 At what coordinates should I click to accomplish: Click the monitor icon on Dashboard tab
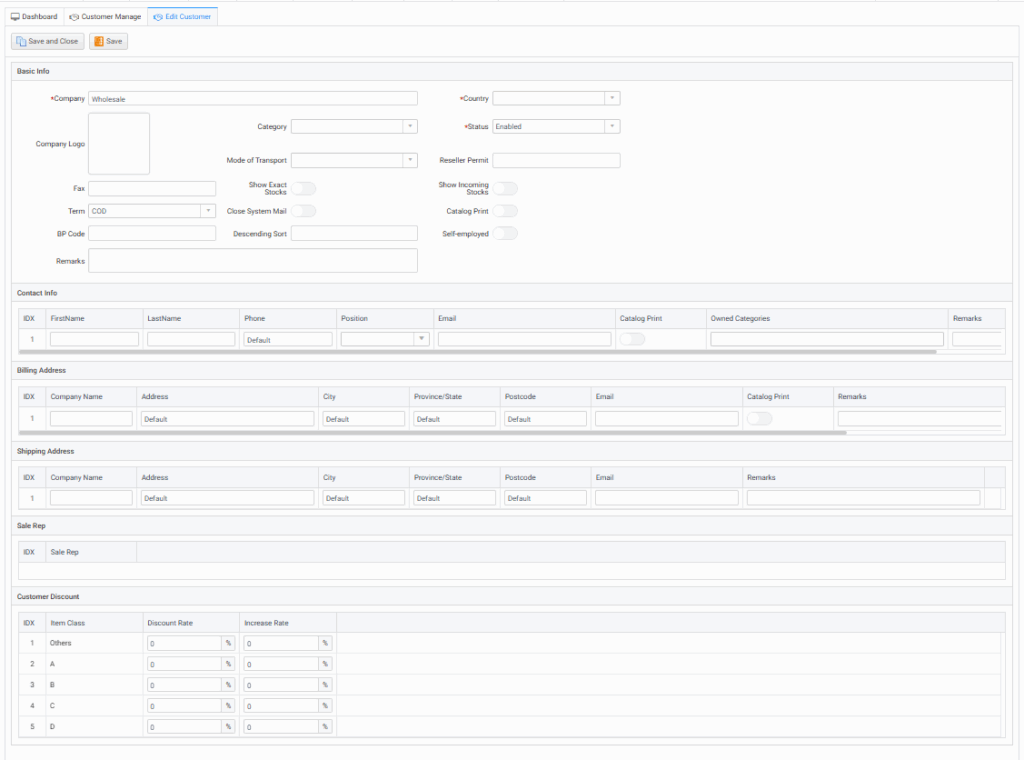[15, 17]
